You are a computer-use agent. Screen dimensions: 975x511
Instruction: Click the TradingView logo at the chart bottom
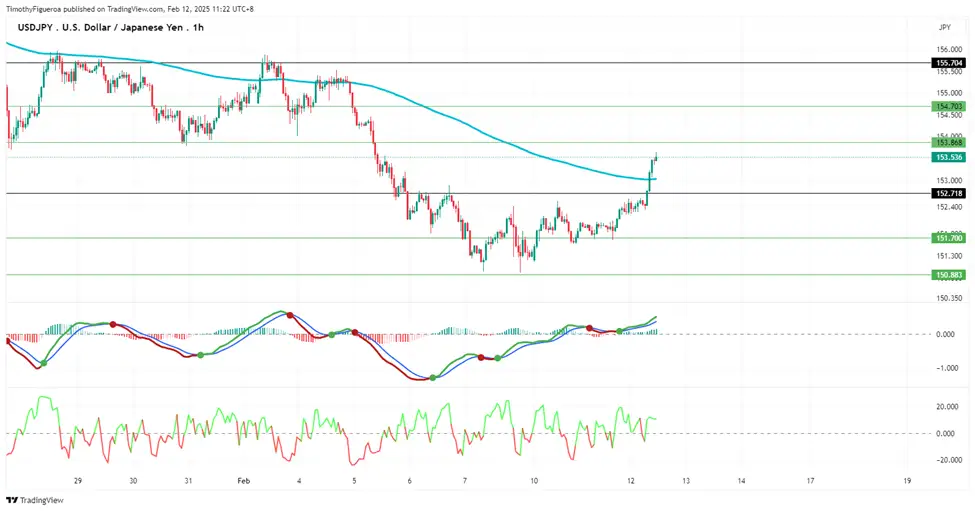pyautogui.click(x=35, y=500)
